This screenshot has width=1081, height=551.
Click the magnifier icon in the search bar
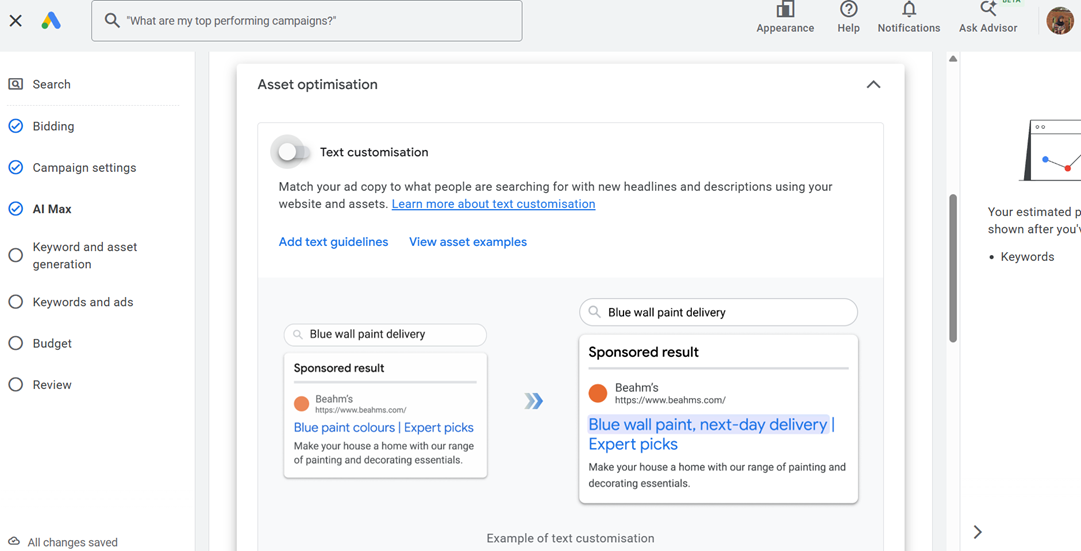click(112, 21)
